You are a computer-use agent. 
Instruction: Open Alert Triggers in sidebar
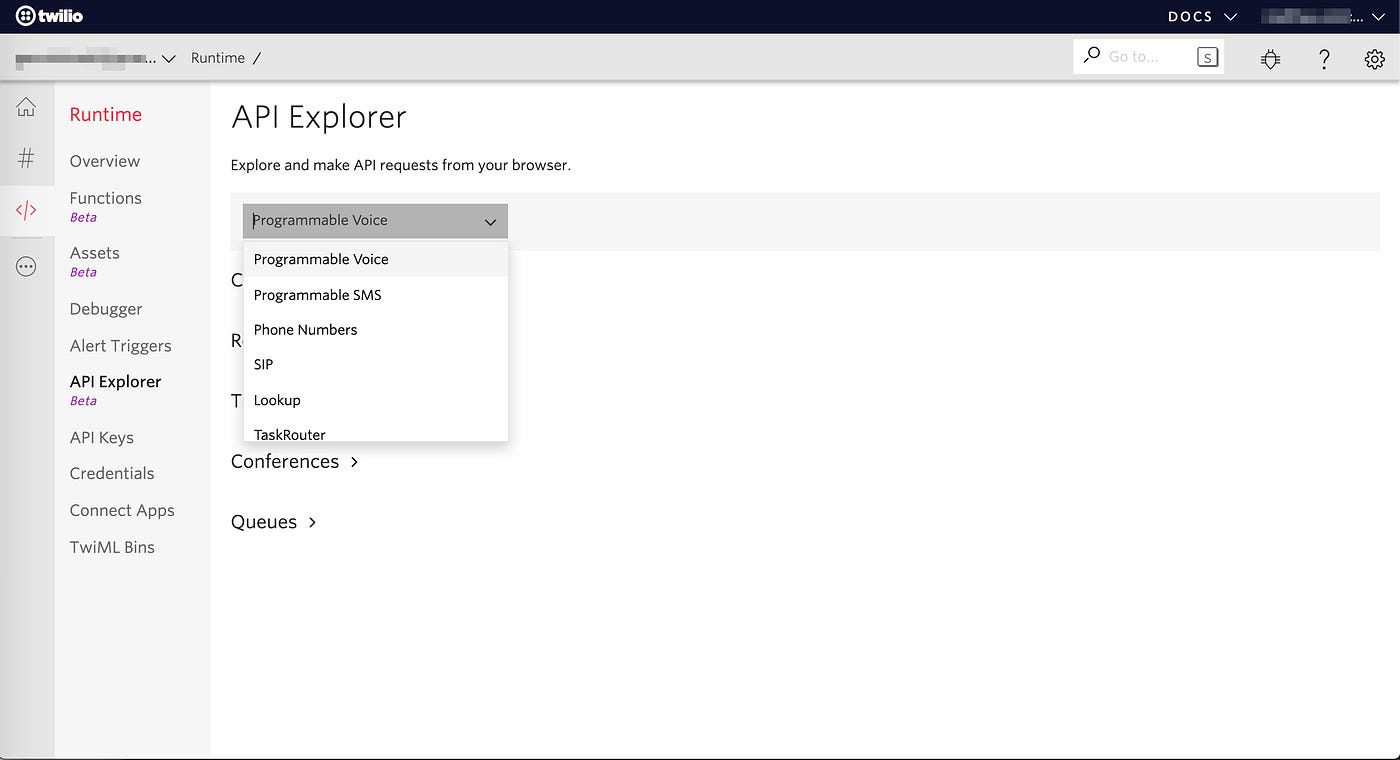[121, 346]
